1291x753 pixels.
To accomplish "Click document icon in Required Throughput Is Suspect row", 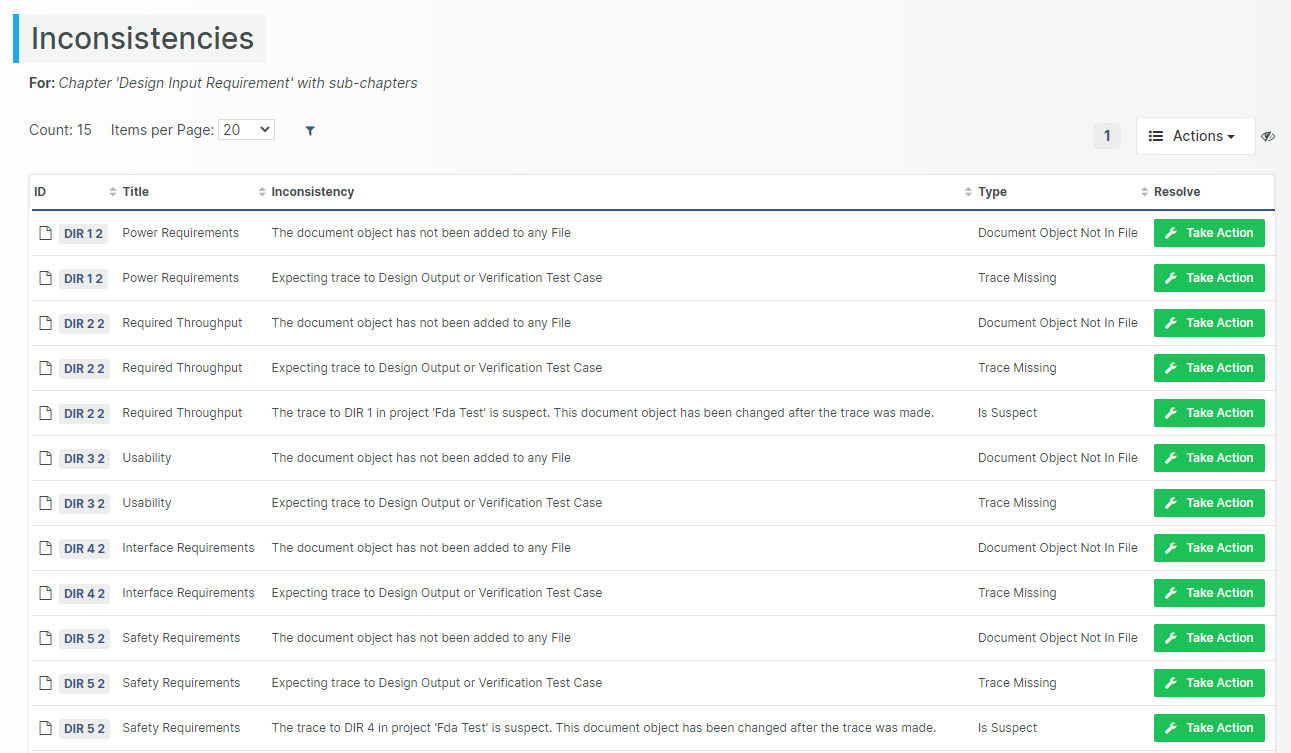I will point(45,413).
